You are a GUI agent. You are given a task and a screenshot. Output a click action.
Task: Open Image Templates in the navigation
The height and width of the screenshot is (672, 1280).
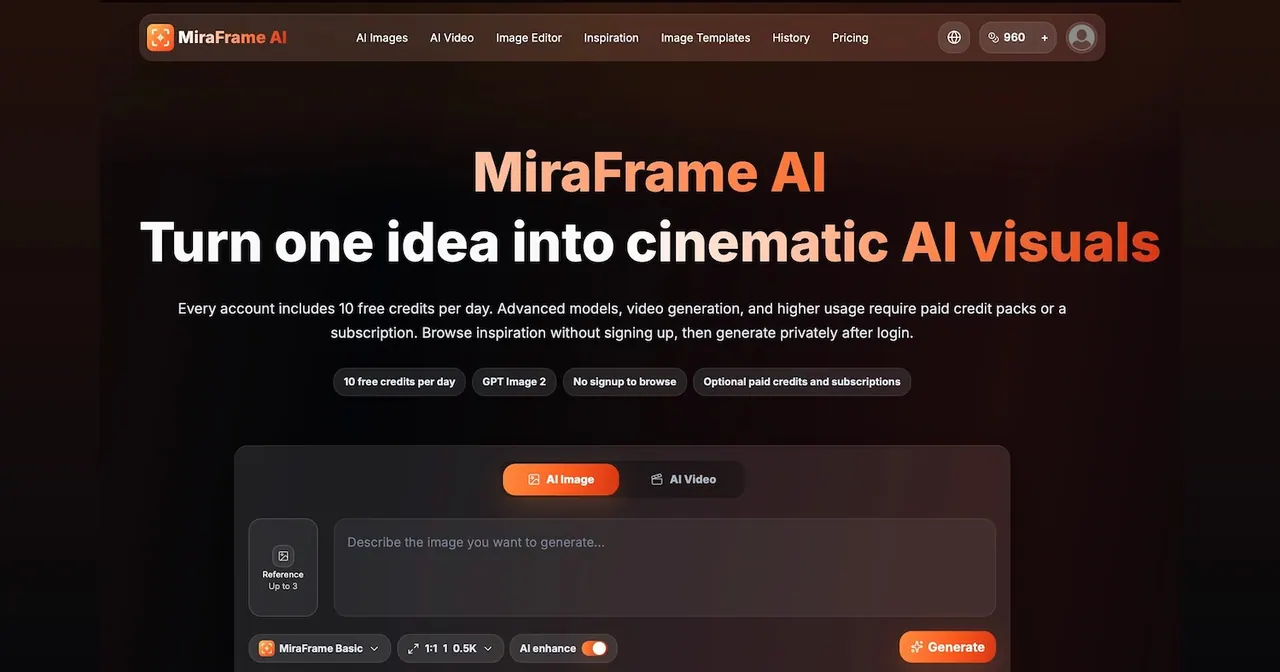click(705, 37)
